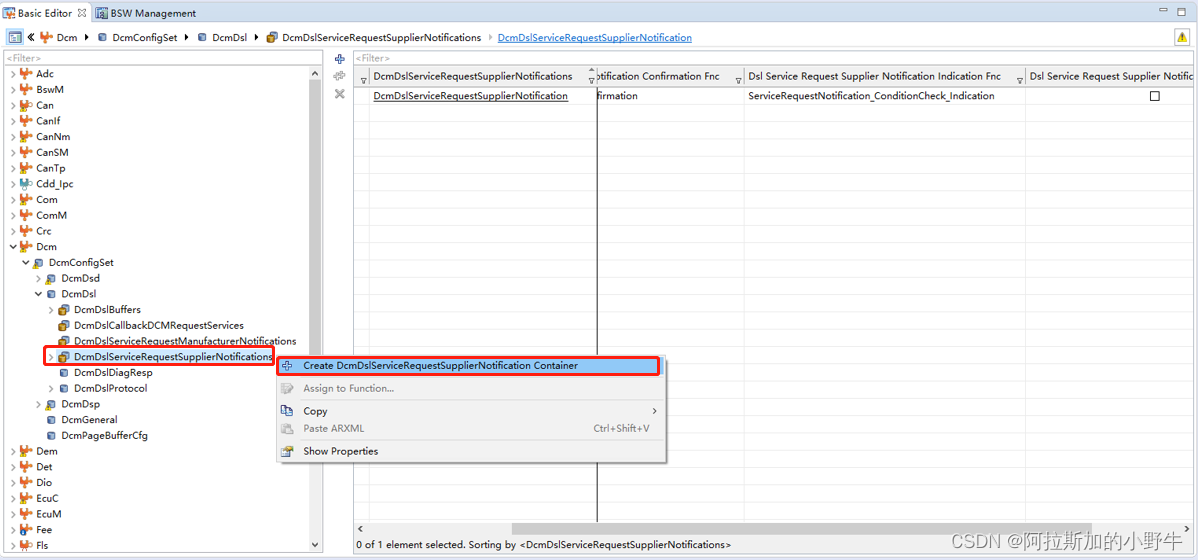Expand the CanIf tree node

pyautogui.click(x=13, y=121)
